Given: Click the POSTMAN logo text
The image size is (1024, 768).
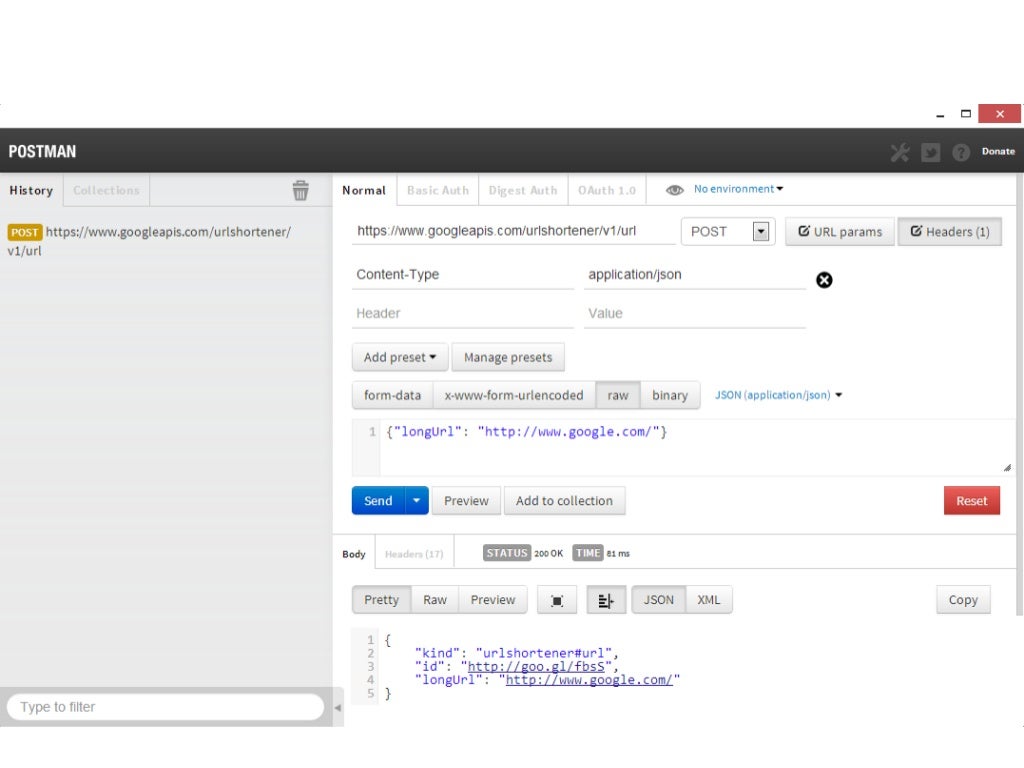Looking at the screenshot, I should pos(42,152).
